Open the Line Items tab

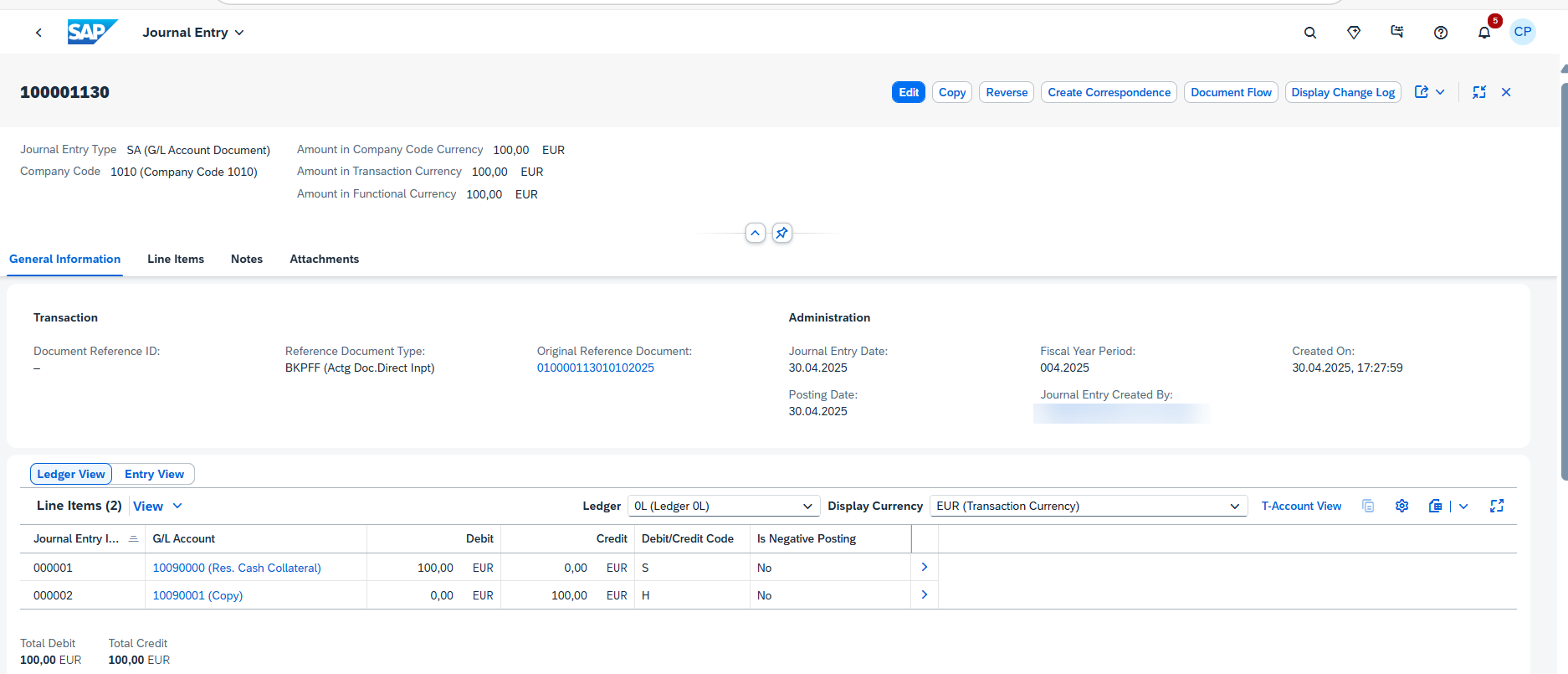point(176,259)
